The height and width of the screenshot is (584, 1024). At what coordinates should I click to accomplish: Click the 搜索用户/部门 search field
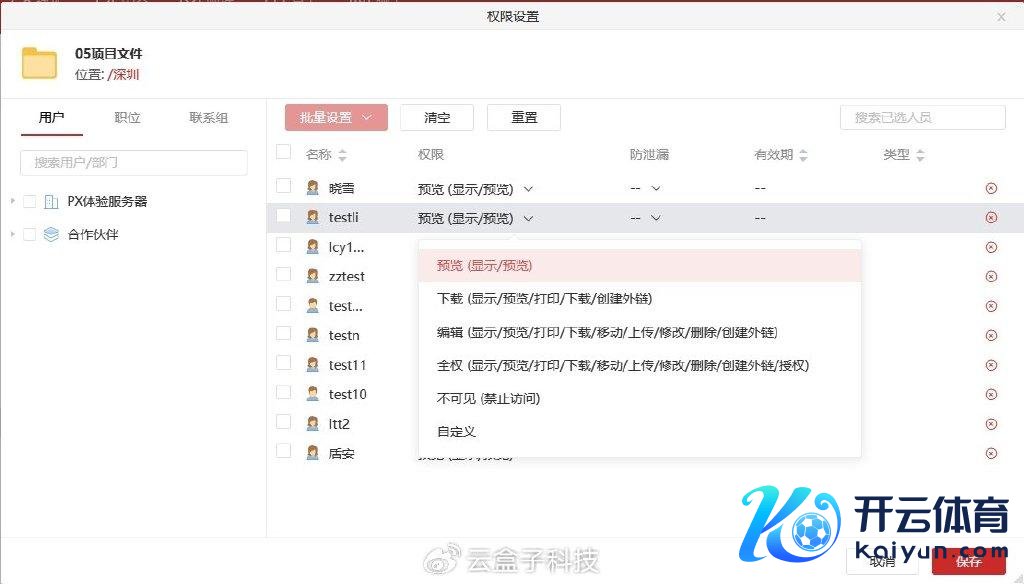pyautogui.click(x=134, y=162)
